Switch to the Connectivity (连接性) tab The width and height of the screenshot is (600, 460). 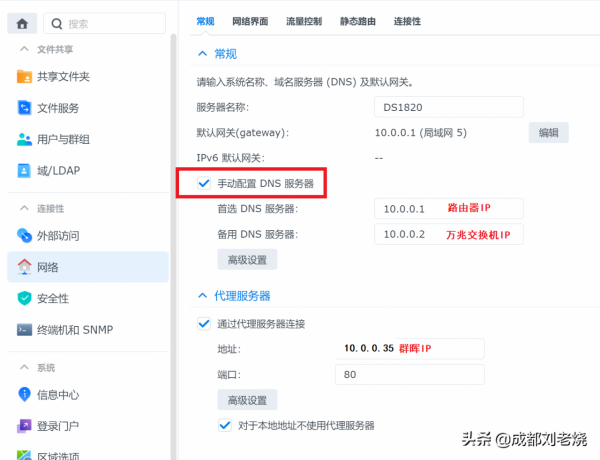[x=408, y=21]
